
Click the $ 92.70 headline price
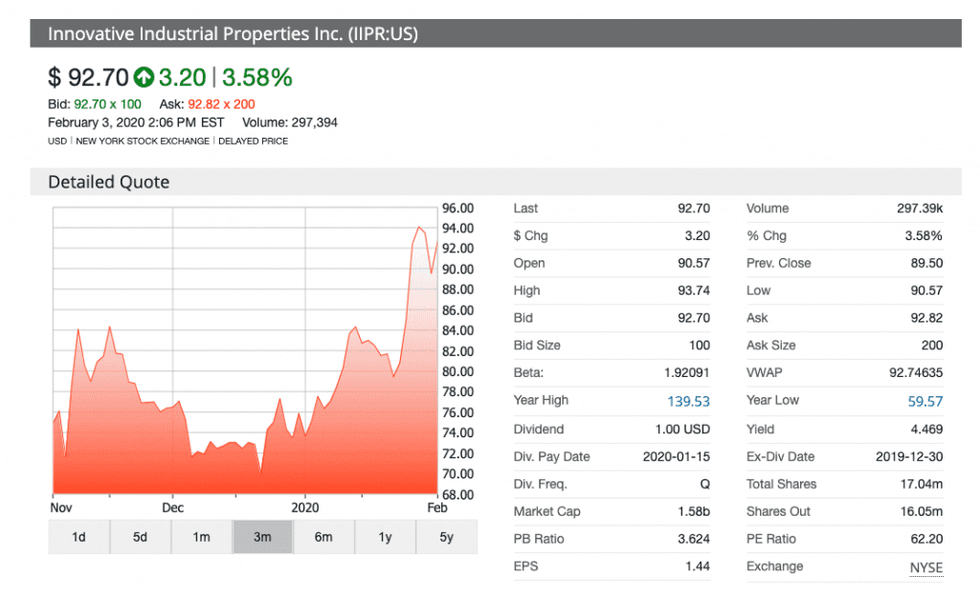88,77
